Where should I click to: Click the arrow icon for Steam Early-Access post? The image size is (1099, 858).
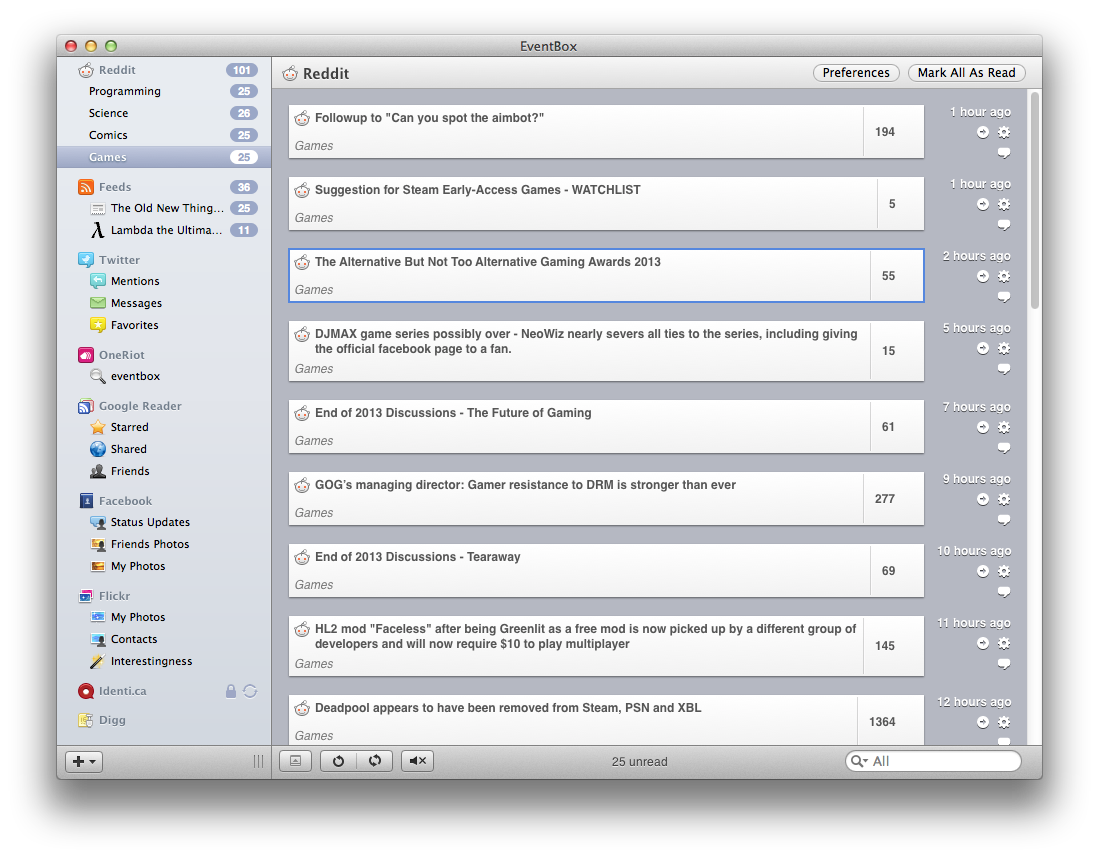click(x=983, y=204)
